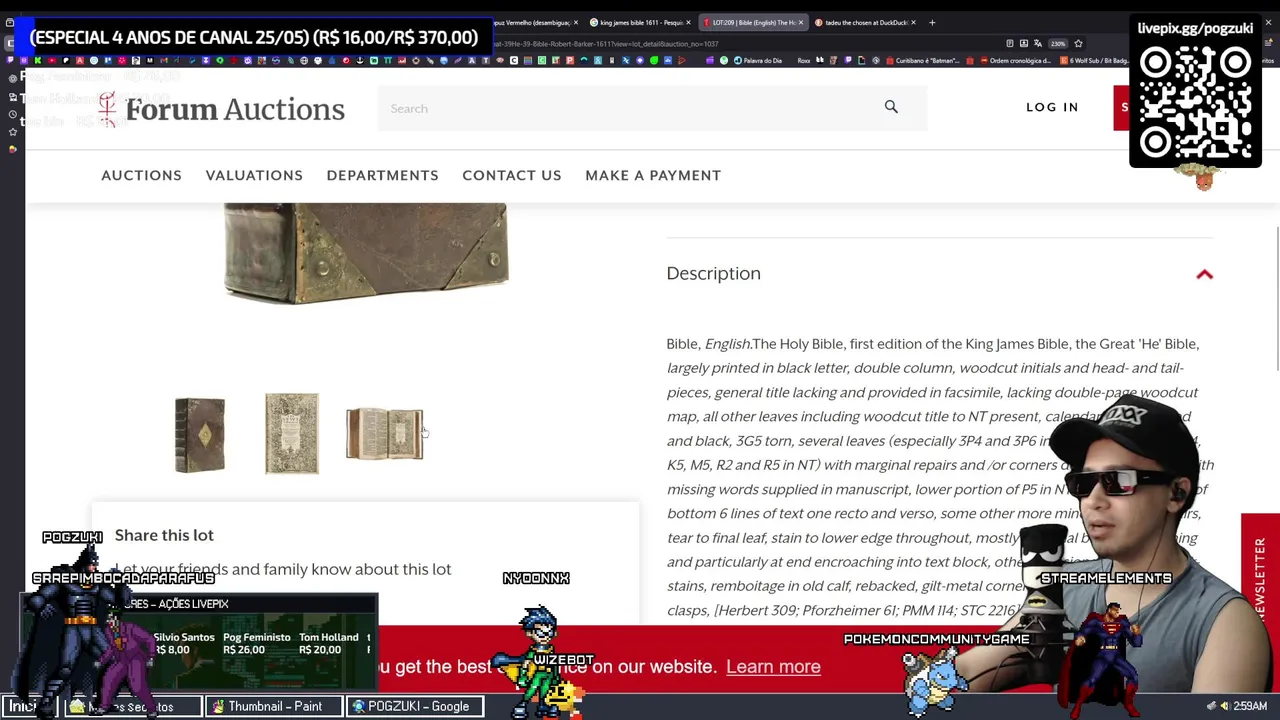Close the king james bible 1611 tab
1280x720 pixels.
[x=688, y=22]
